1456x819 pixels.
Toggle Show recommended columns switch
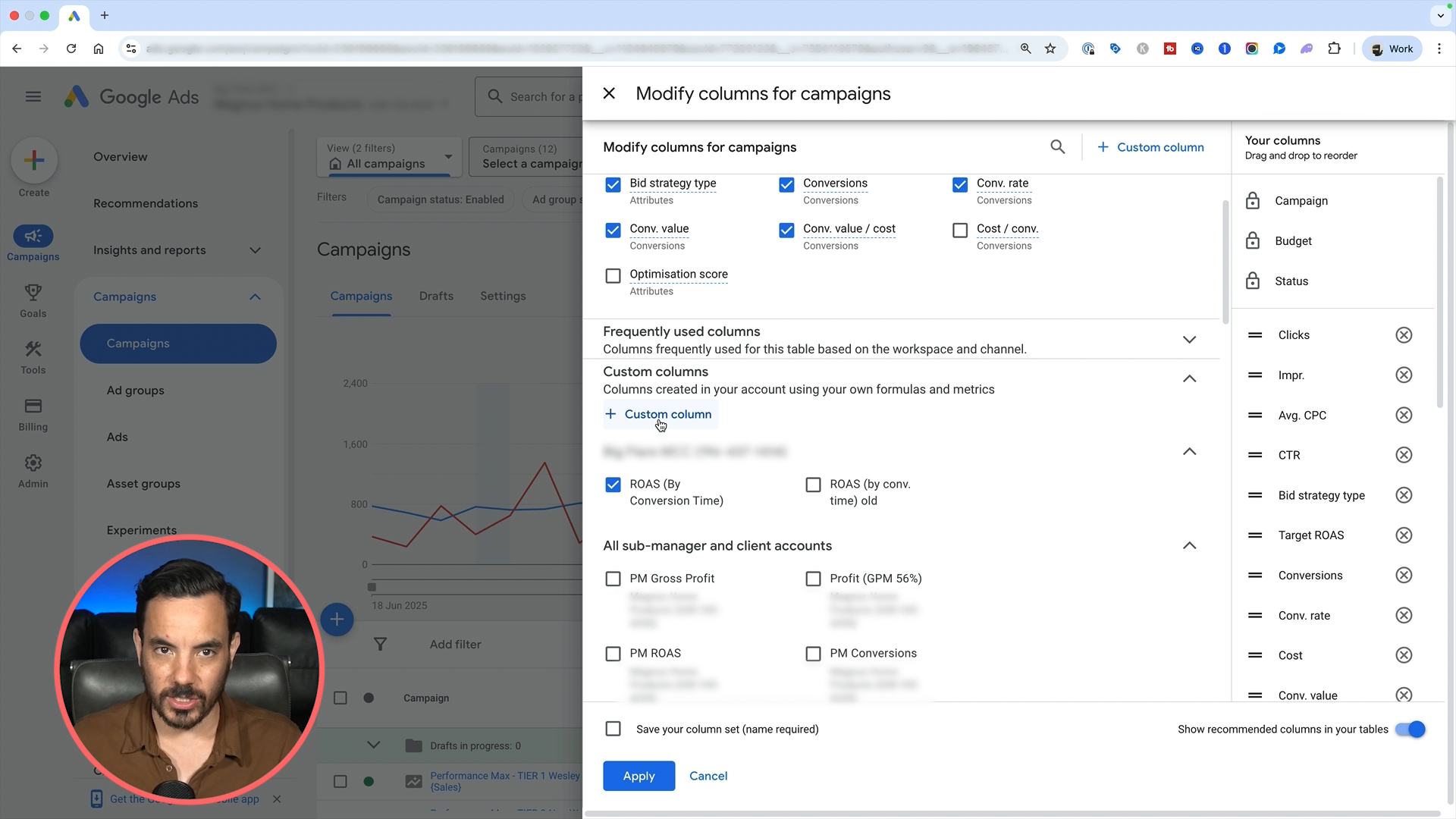(x=1410, y=730)
